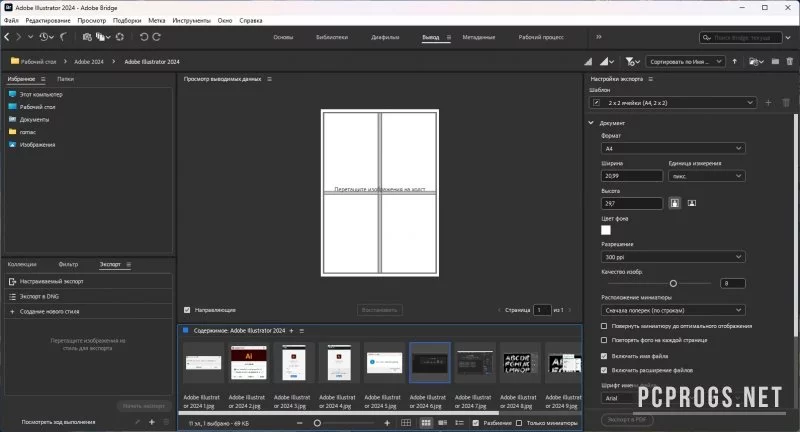Switch to the Папки tab

click(x=65, y=79)
